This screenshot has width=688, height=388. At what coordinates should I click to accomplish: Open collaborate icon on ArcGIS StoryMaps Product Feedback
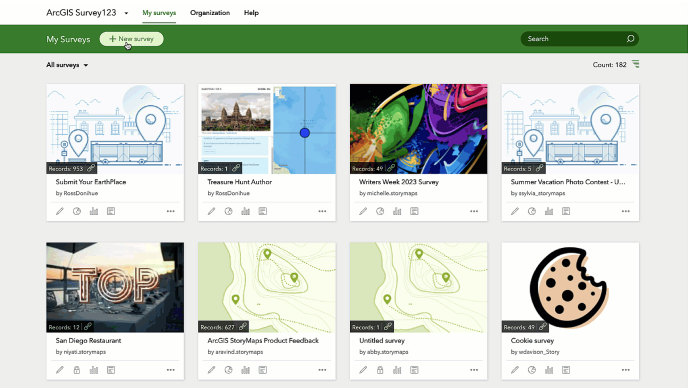pos(229,370)
